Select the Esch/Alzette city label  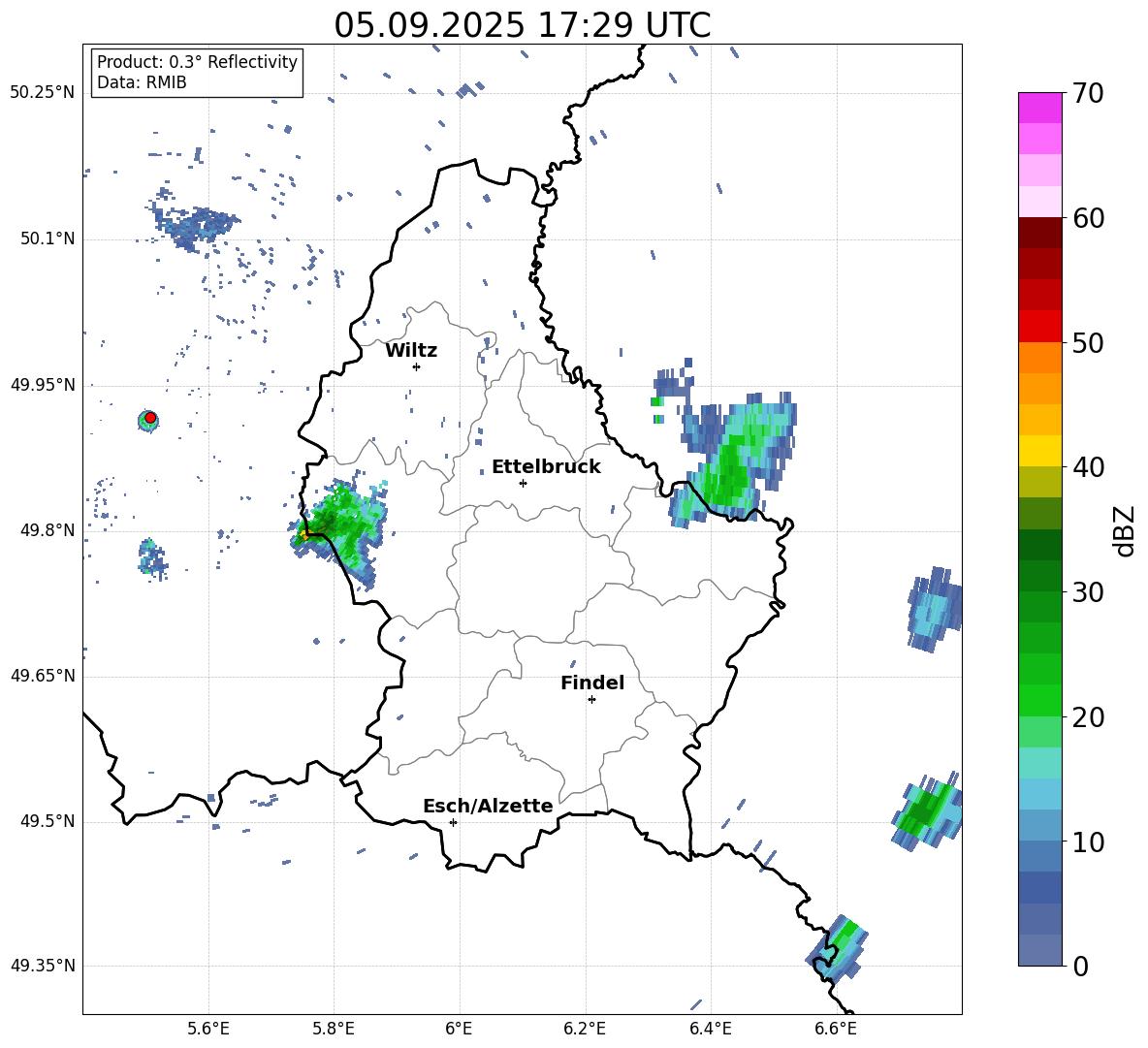tap(488, 806)
